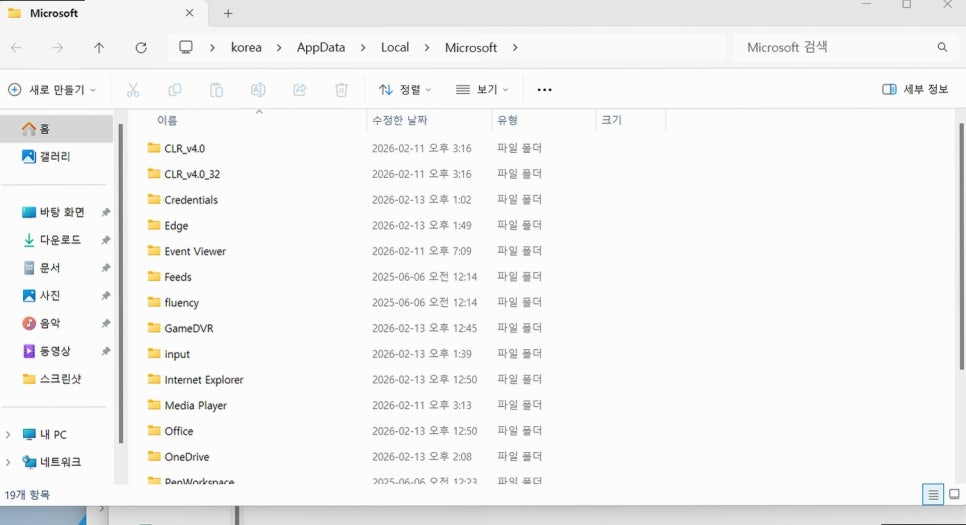The height and width of the screenshot is (525, 966).
Task: Click the Copy icon in toolbar
Action: tap(175, 90)
